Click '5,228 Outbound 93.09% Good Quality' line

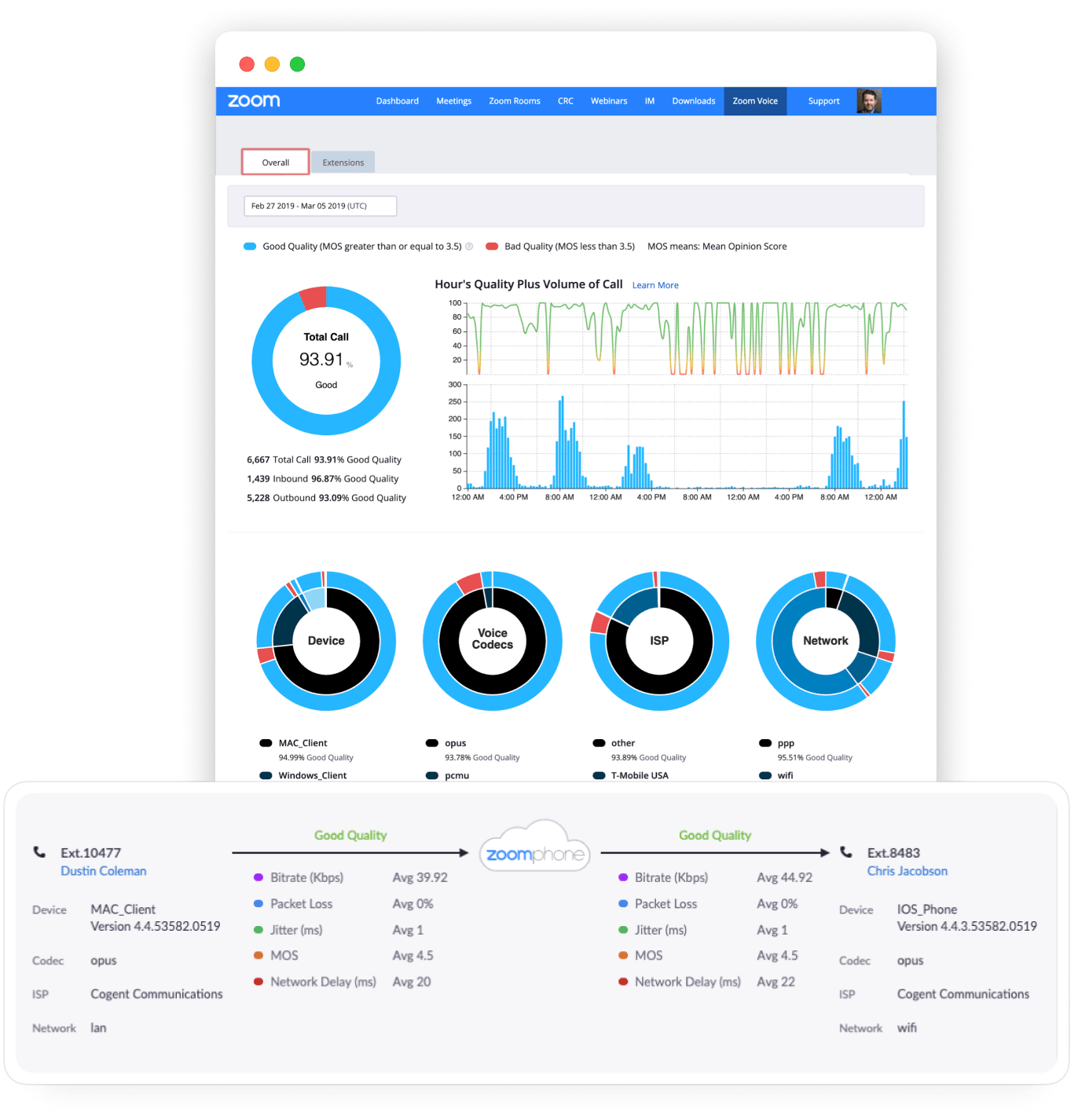tap(326, 498)
